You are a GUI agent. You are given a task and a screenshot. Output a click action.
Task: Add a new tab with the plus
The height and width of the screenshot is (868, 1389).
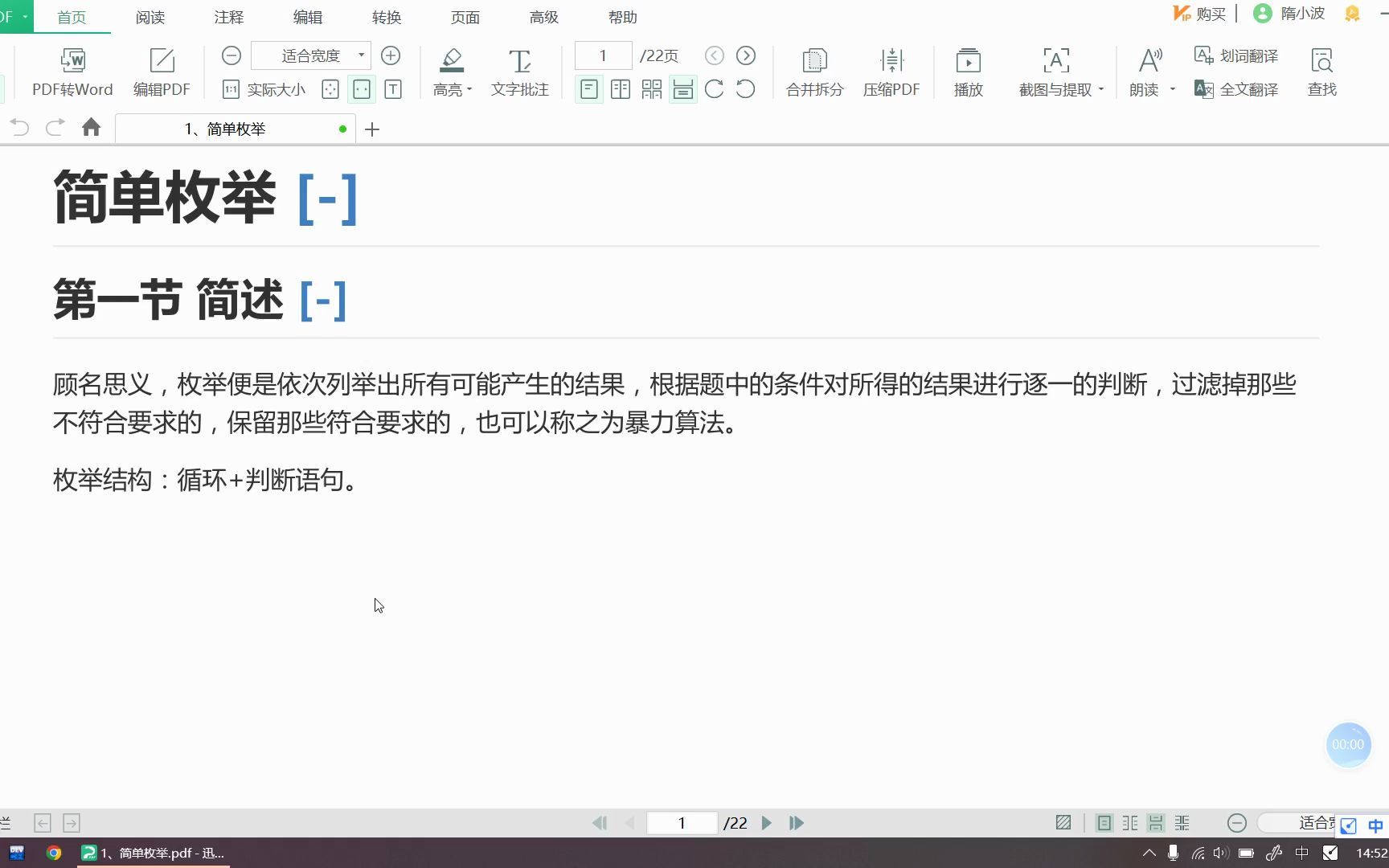pos(372,129)
